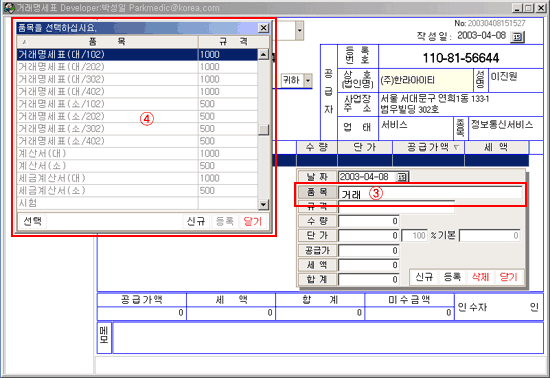Close the 품목 selection popup

263,28
